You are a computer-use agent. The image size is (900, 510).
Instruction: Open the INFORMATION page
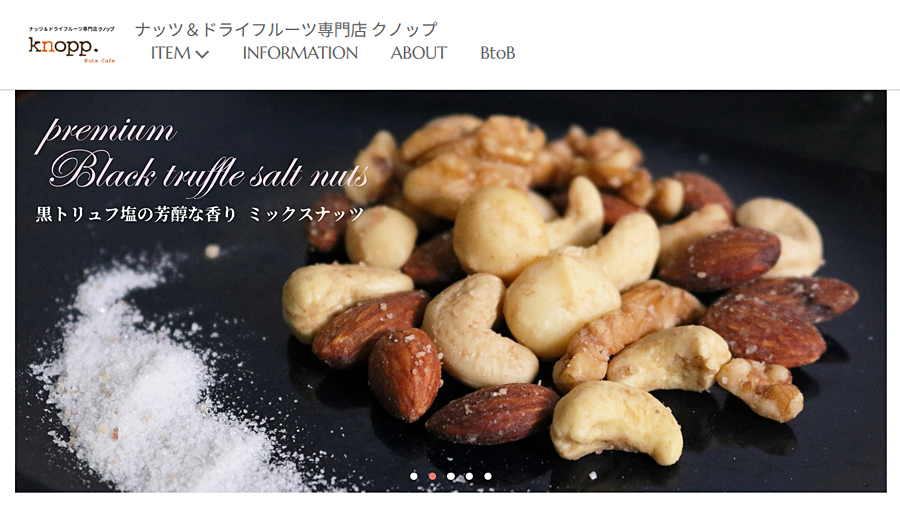tap(300, 53)
